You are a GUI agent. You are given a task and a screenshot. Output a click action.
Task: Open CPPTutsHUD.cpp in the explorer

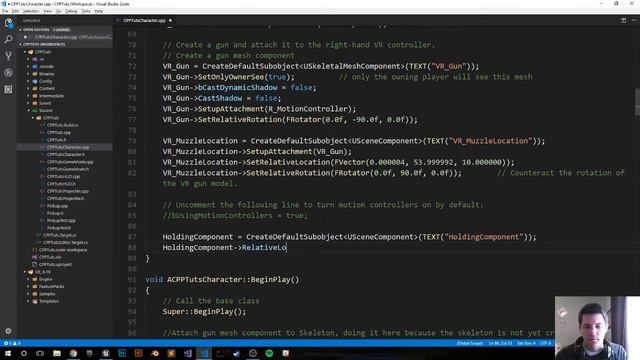click(63, 177)
